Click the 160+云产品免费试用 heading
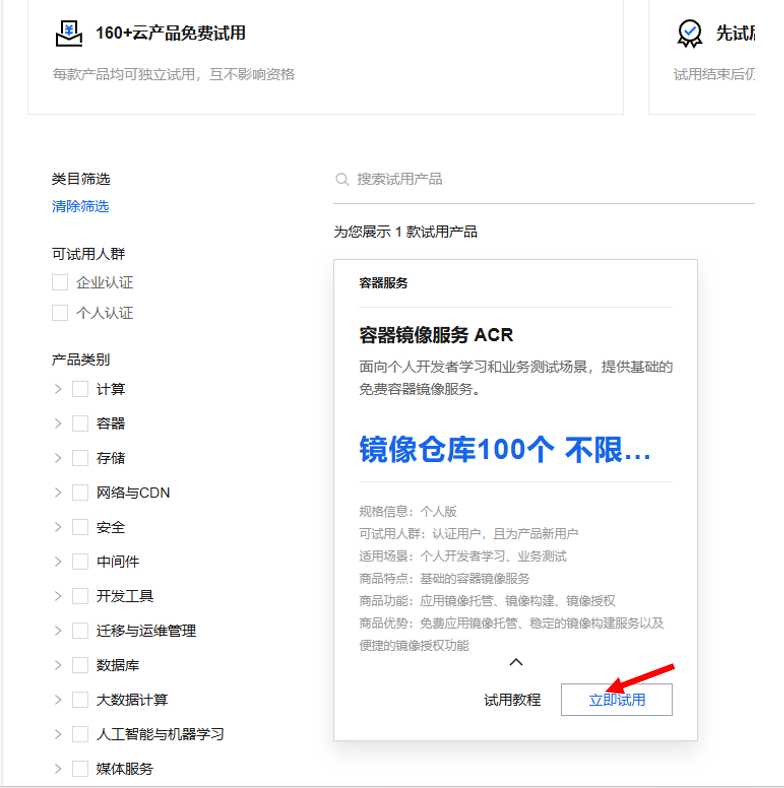The width and height of the screenshot is (784, 788). (170, 33)
